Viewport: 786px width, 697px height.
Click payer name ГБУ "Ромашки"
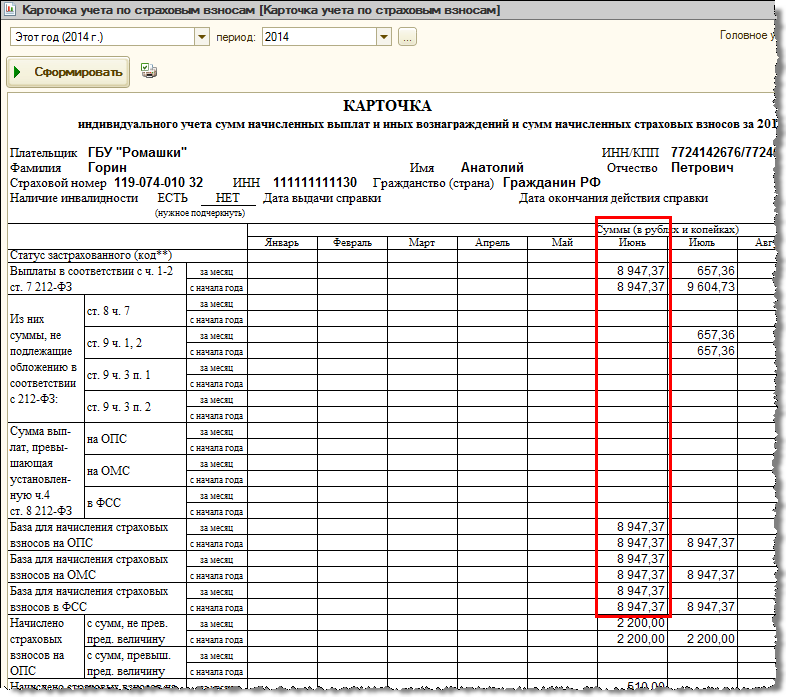[137, 152]
